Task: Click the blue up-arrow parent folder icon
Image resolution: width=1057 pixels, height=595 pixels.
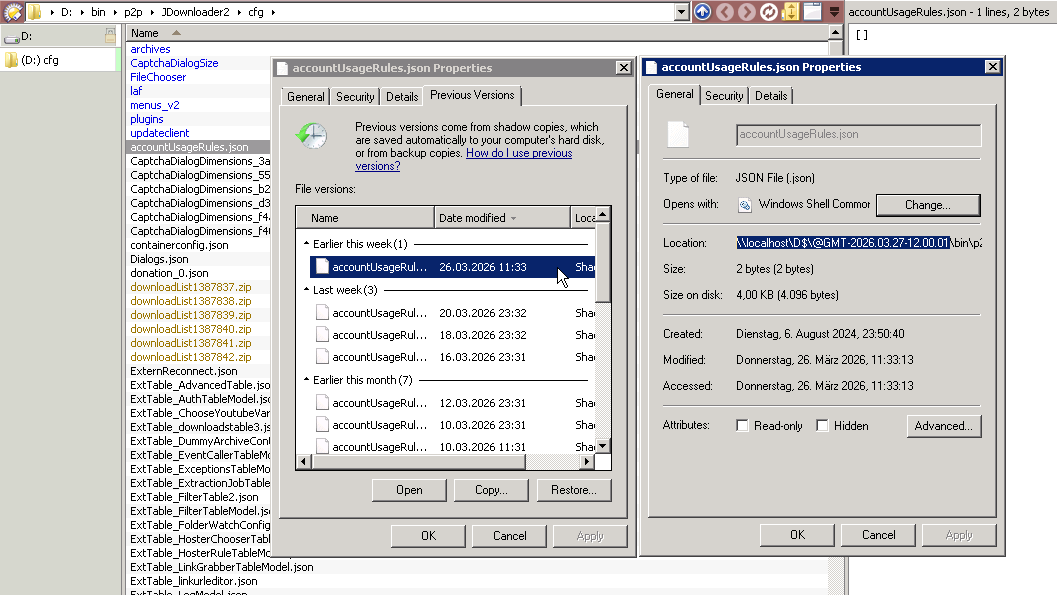Action: coord(702,12)
